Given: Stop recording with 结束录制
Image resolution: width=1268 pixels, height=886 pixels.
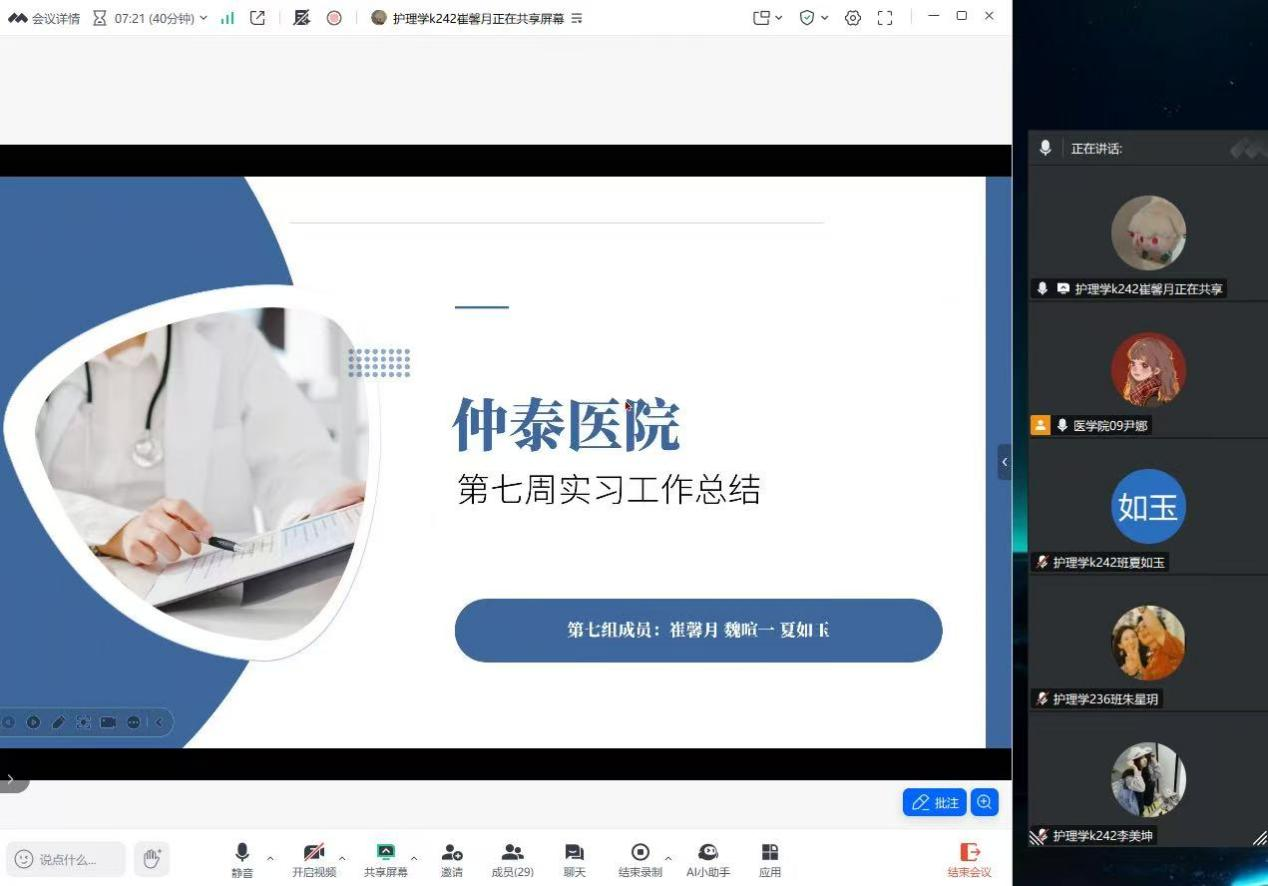Looking at the screenshot, I should (640, 858).
